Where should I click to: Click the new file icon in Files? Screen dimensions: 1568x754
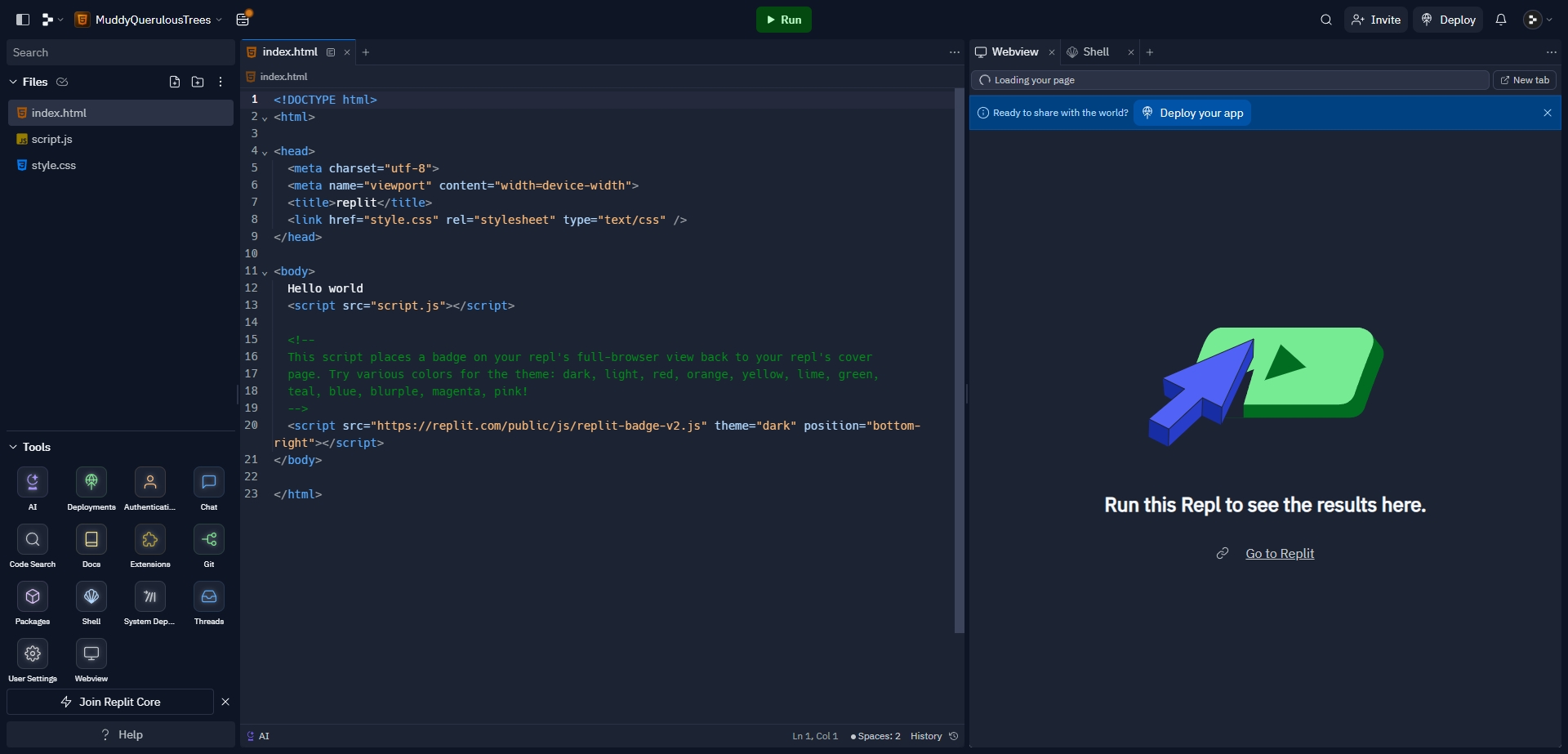point(175,82)
